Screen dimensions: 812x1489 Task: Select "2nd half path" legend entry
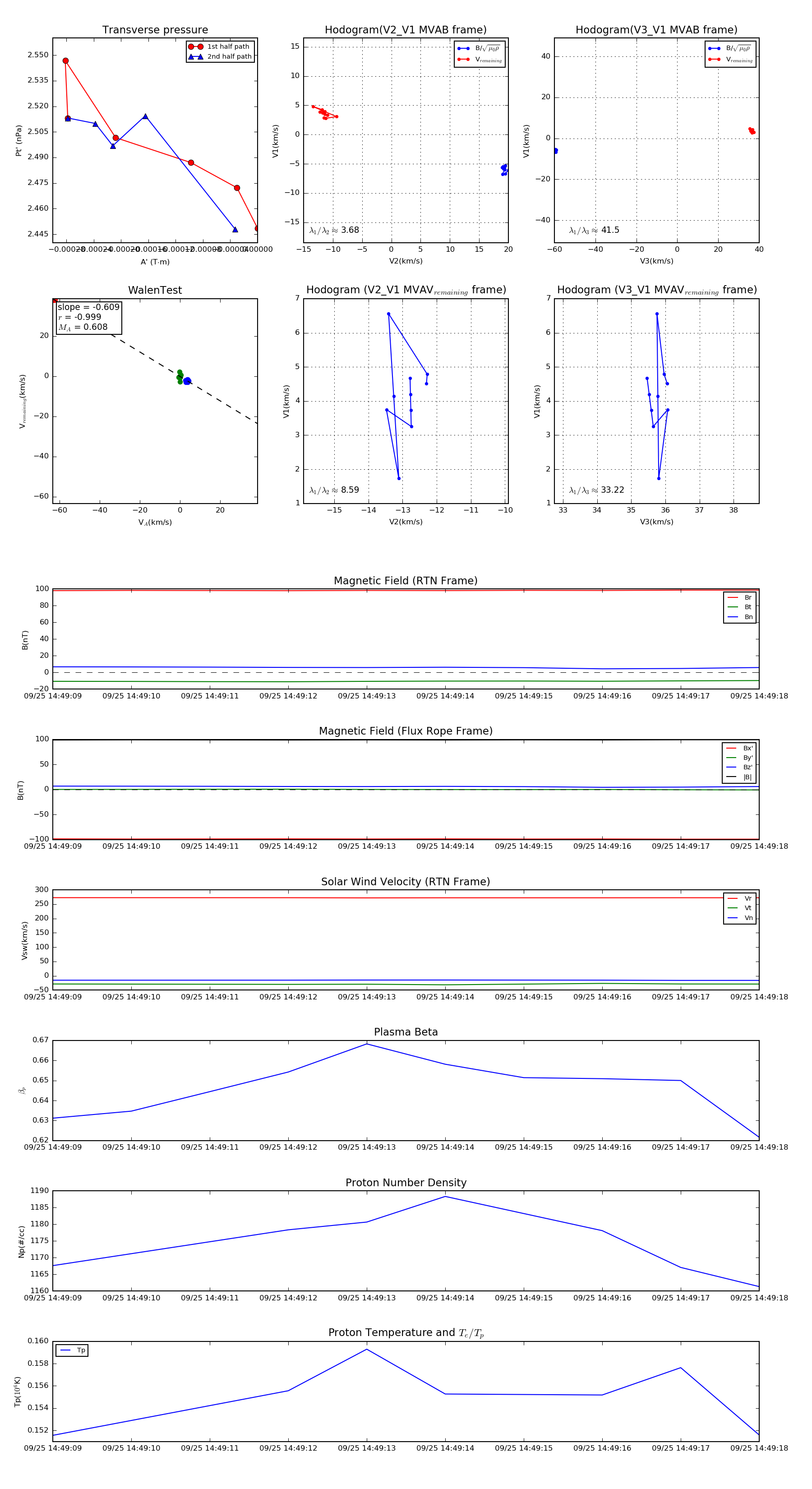pyautogui.click(x=220, y=57)
